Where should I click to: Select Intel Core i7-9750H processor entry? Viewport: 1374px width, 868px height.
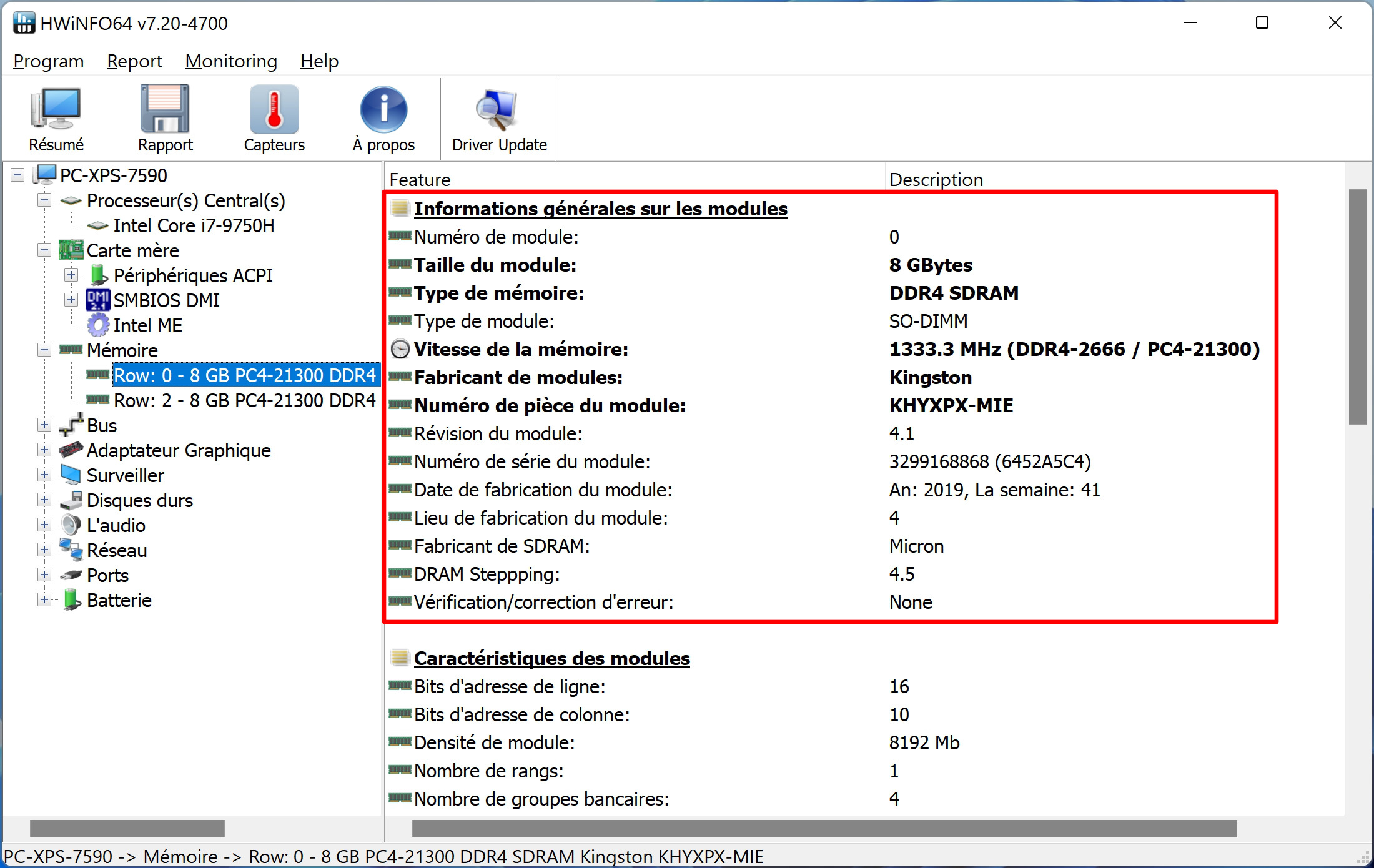coord(194,225)
